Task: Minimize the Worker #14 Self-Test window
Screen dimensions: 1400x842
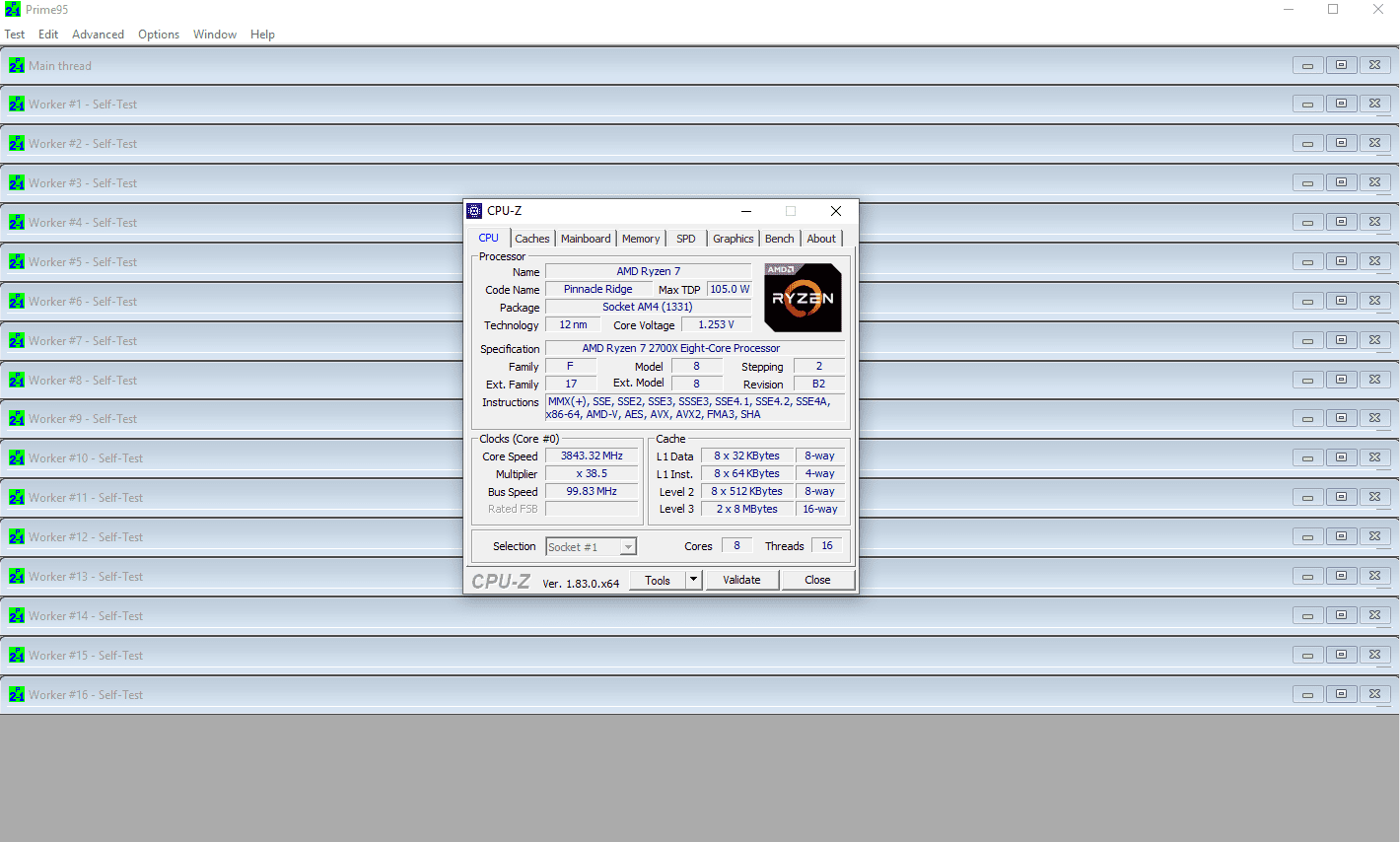Action: (1307, 615)
